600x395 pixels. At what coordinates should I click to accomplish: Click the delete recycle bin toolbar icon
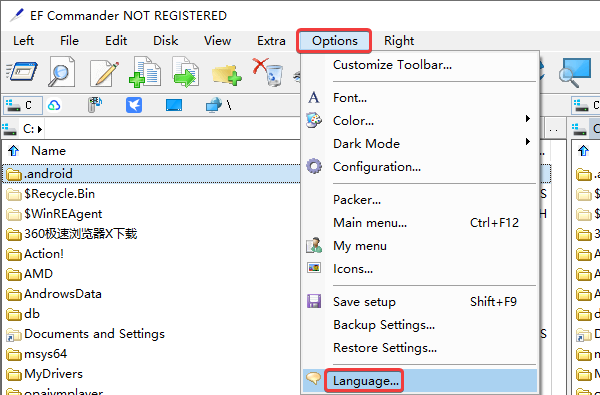click(x=268, y=72)
